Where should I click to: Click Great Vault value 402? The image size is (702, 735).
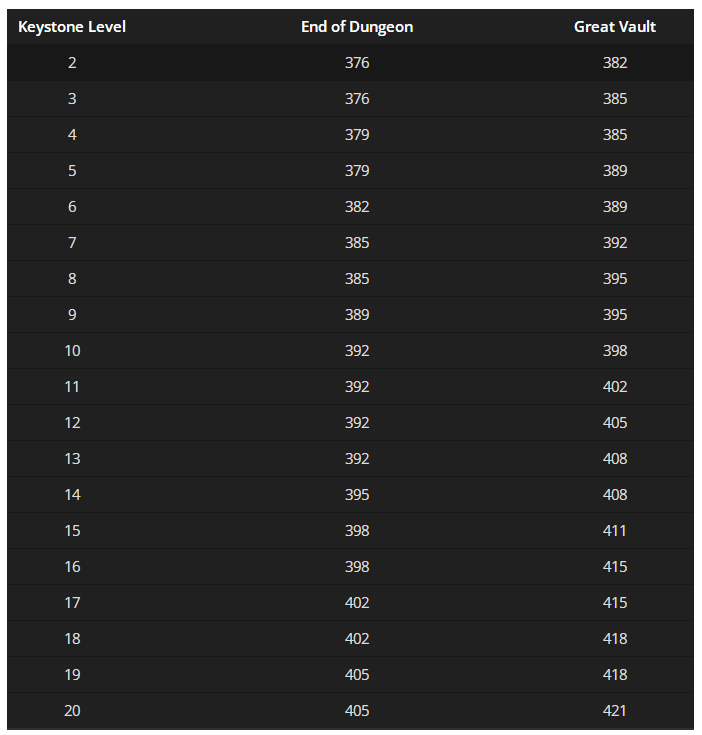pos(614,387)
